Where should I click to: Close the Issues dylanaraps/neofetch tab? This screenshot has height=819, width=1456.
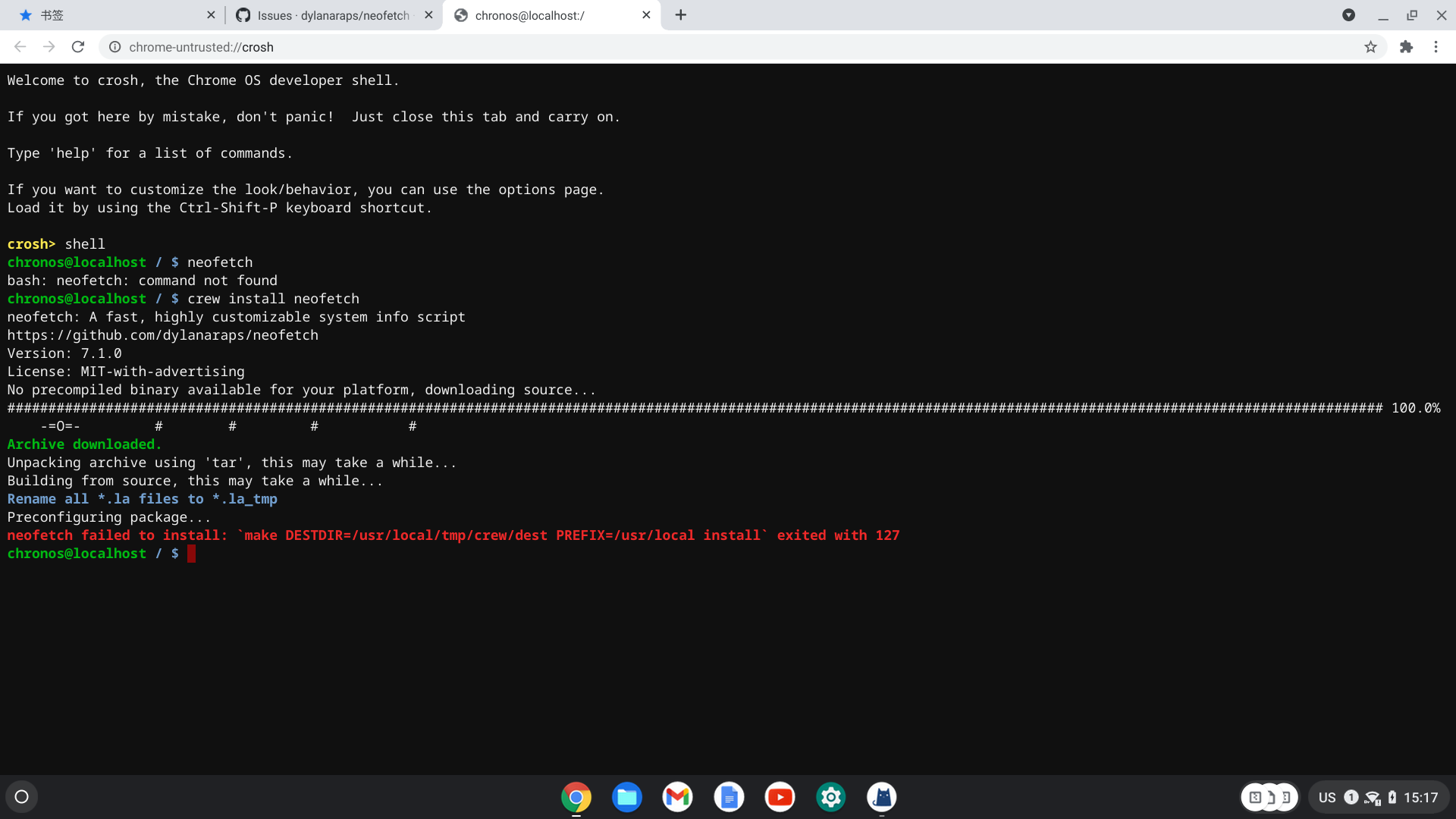coord(428,15)
